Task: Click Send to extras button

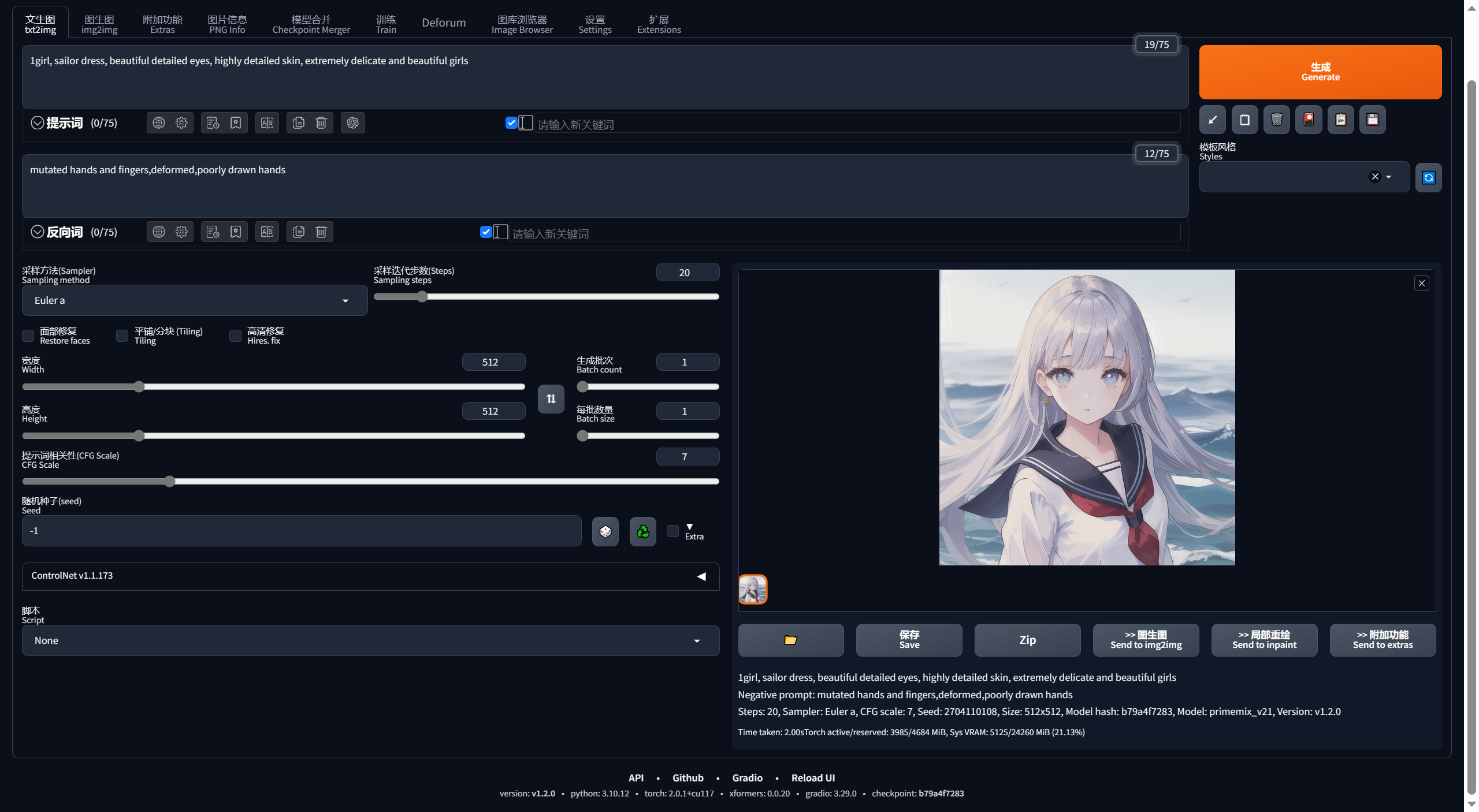Action: pos(1383,640)
